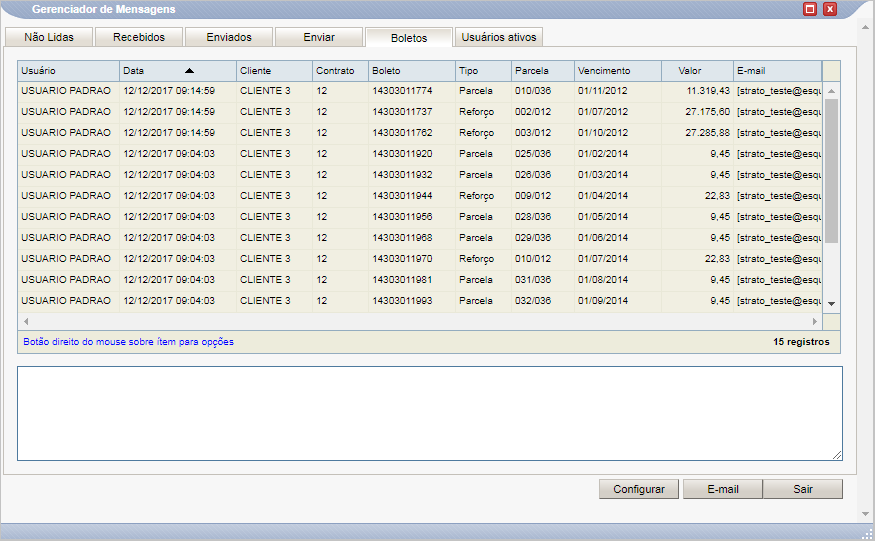Click Parcela cell 032/036
Image resolution: width=875 pixels, height=541 pixels.
pos(533,300)
